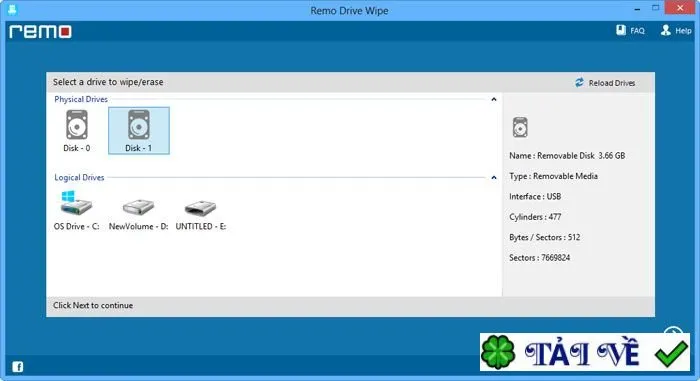Minimize the Remo Drive Wipe window
The height and width of the screenshot is (381, 700).
[x=637, y=9]
